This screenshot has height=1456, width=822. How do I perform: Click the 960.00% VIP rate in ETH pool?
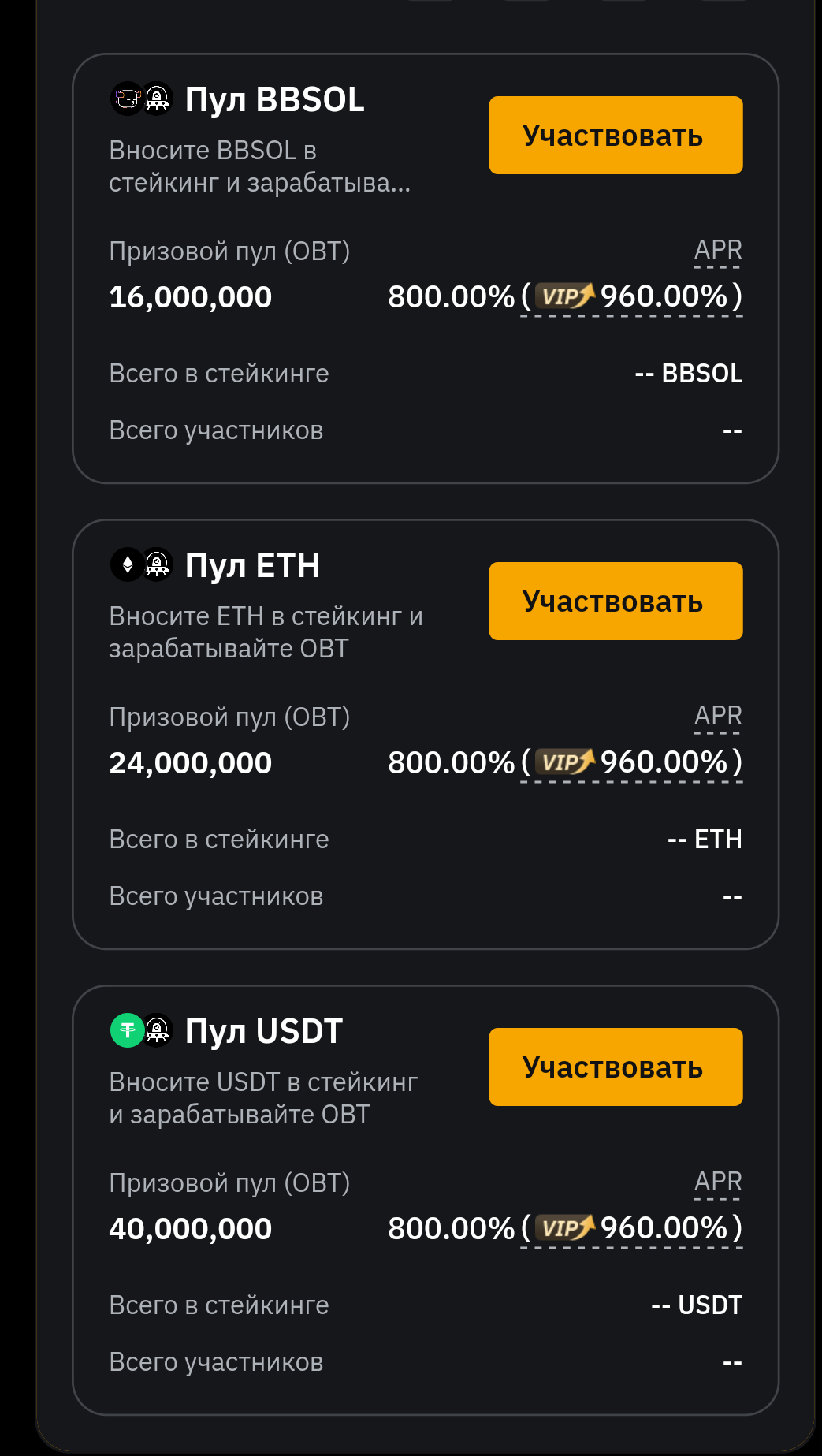[x=664, y=762]
